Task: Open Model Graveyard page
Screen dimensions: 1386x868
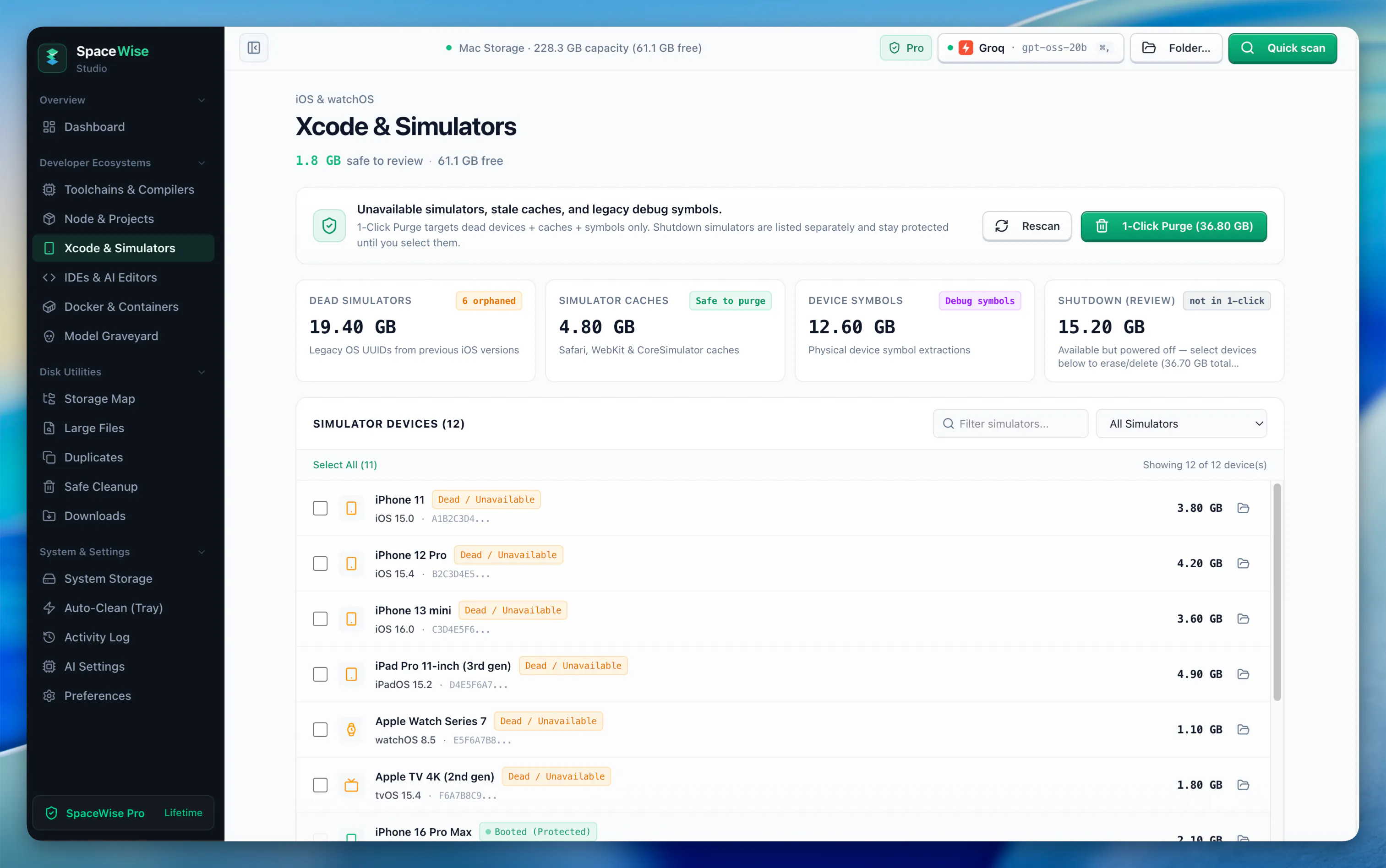Action: (x=123, y=336)
